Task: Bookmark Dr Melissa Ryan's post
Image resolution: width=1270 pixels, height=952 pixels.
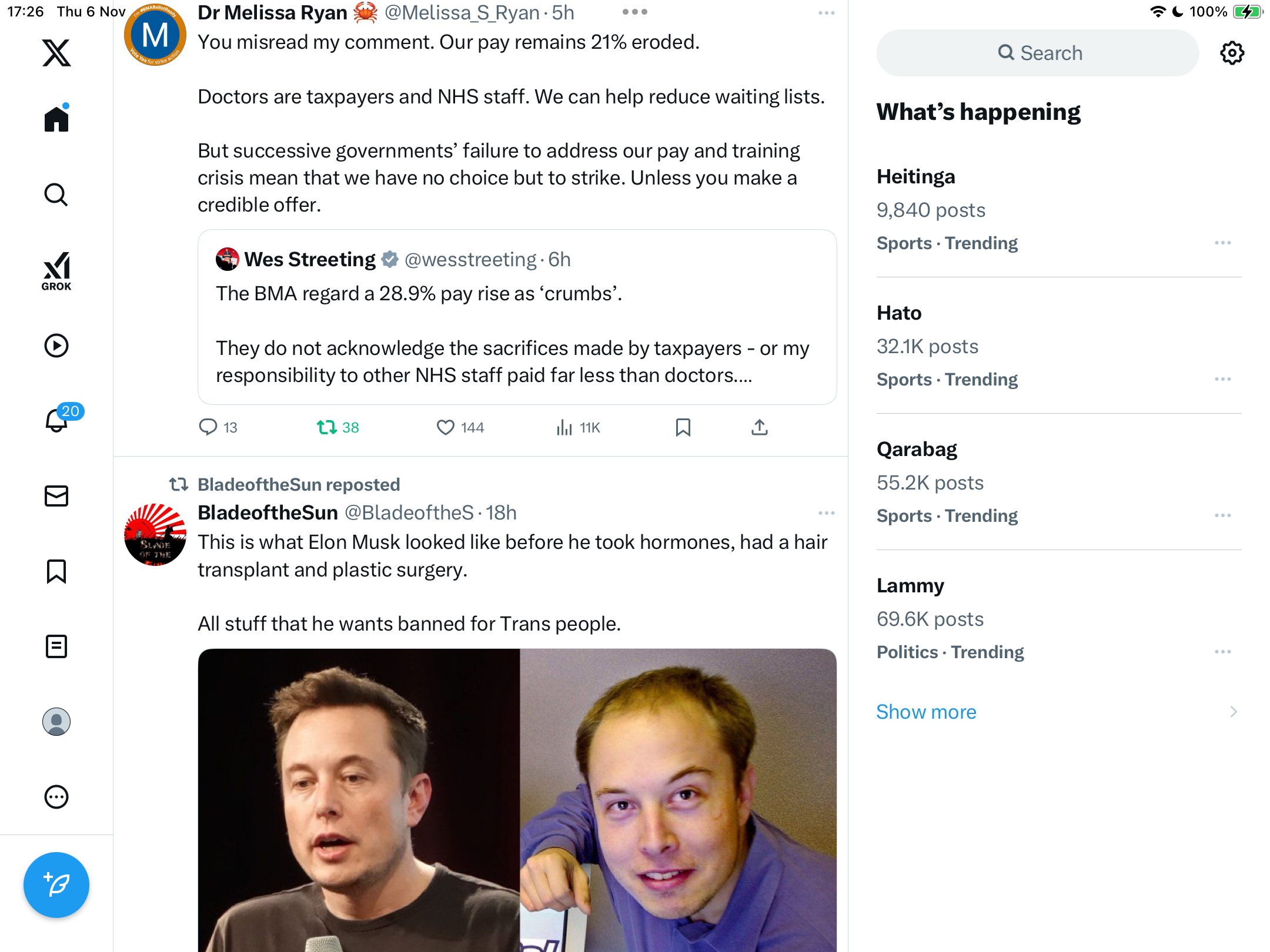Action: pyautogui.click(x=683, y=427)
